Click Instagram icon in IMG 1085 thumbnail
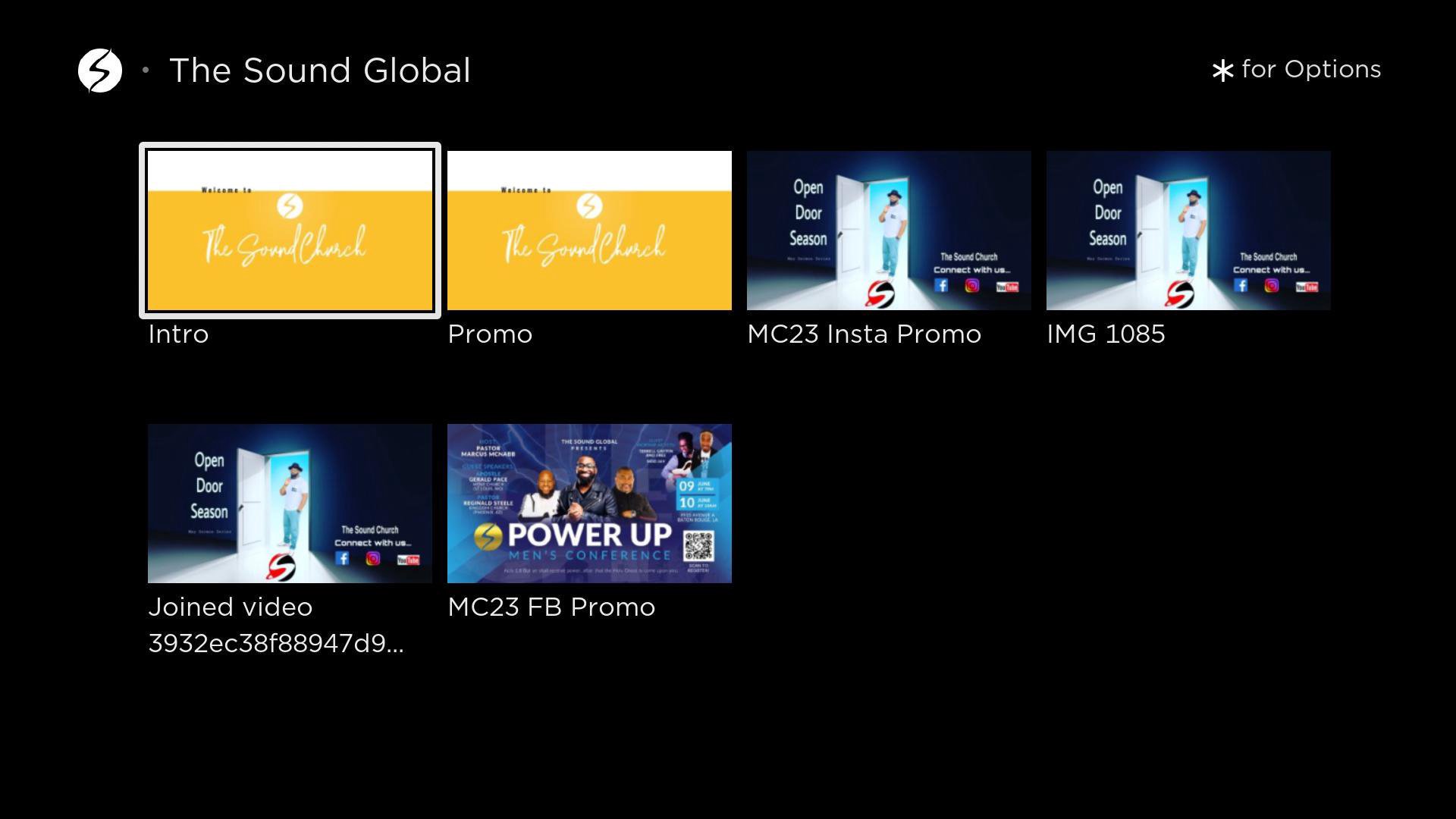1456x819 pixels. point(1272,285)
